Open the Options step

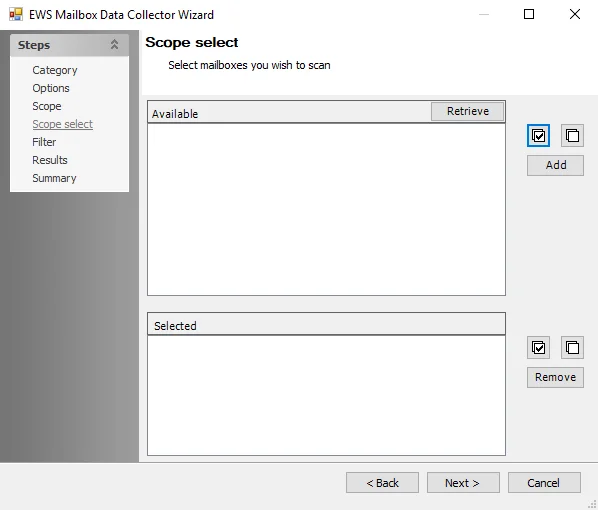(51, 88)
